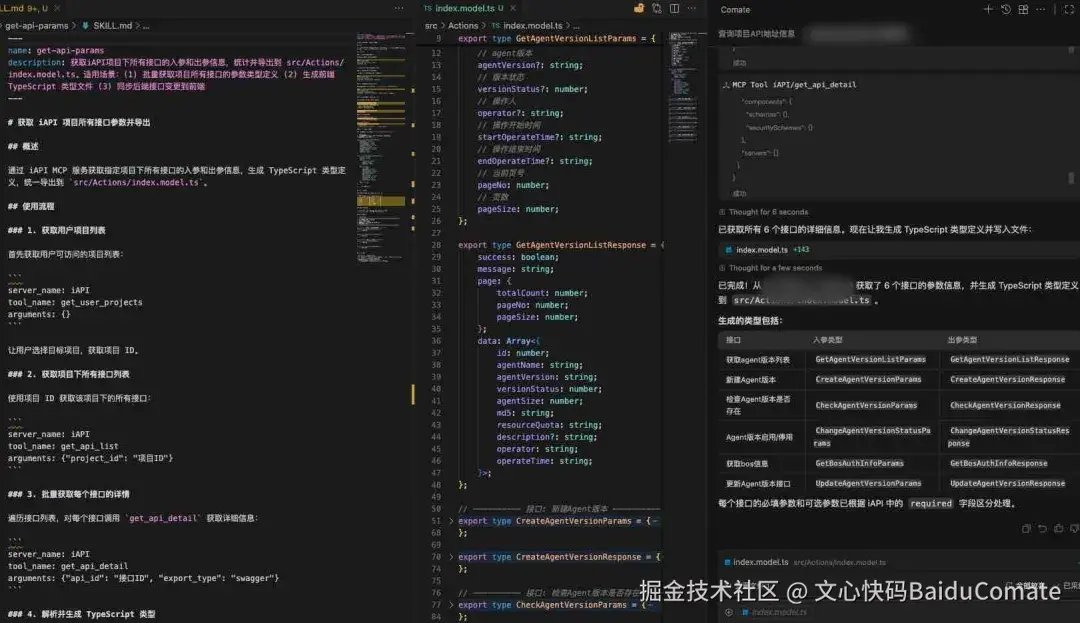Click the add context icon in Comate input
The image size is (1080, 623).
click(729, 612)
